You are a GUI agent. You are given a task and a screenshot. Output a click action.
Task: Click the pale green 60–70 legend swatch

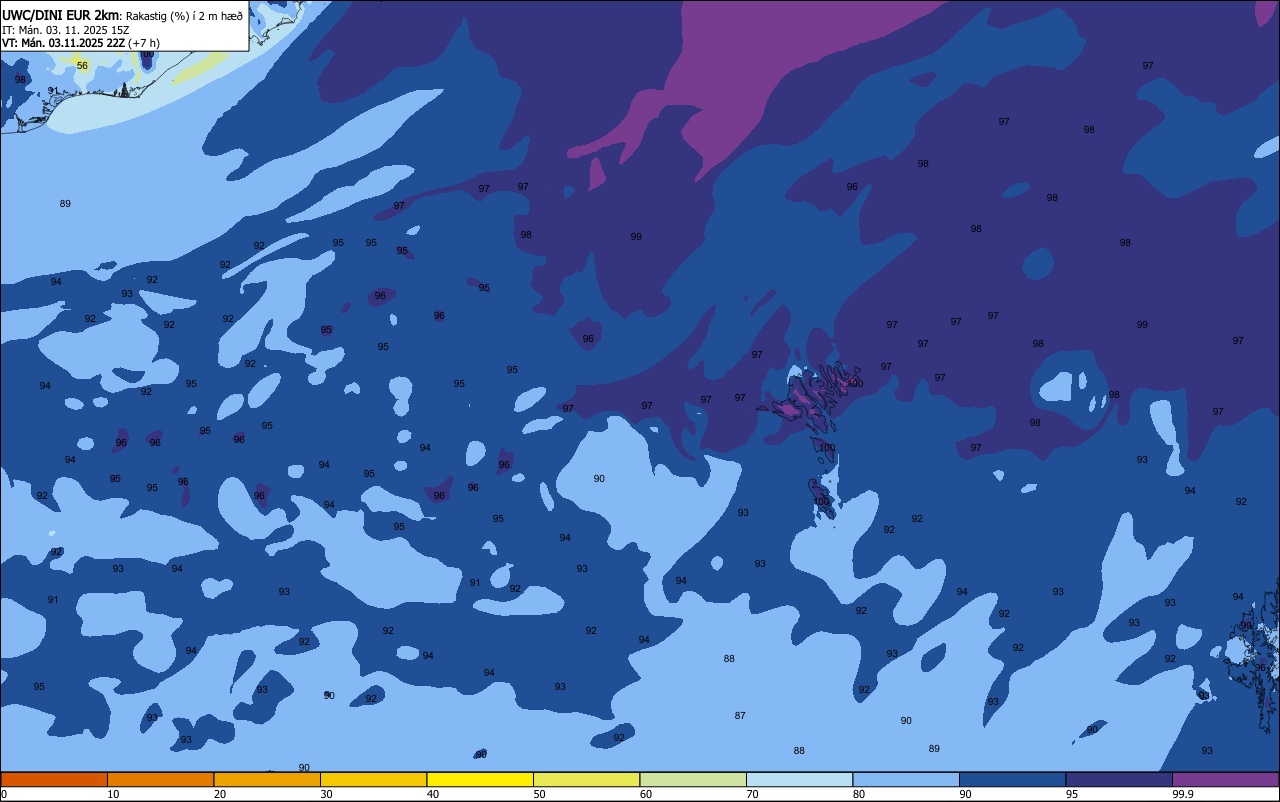click(693, 779)
